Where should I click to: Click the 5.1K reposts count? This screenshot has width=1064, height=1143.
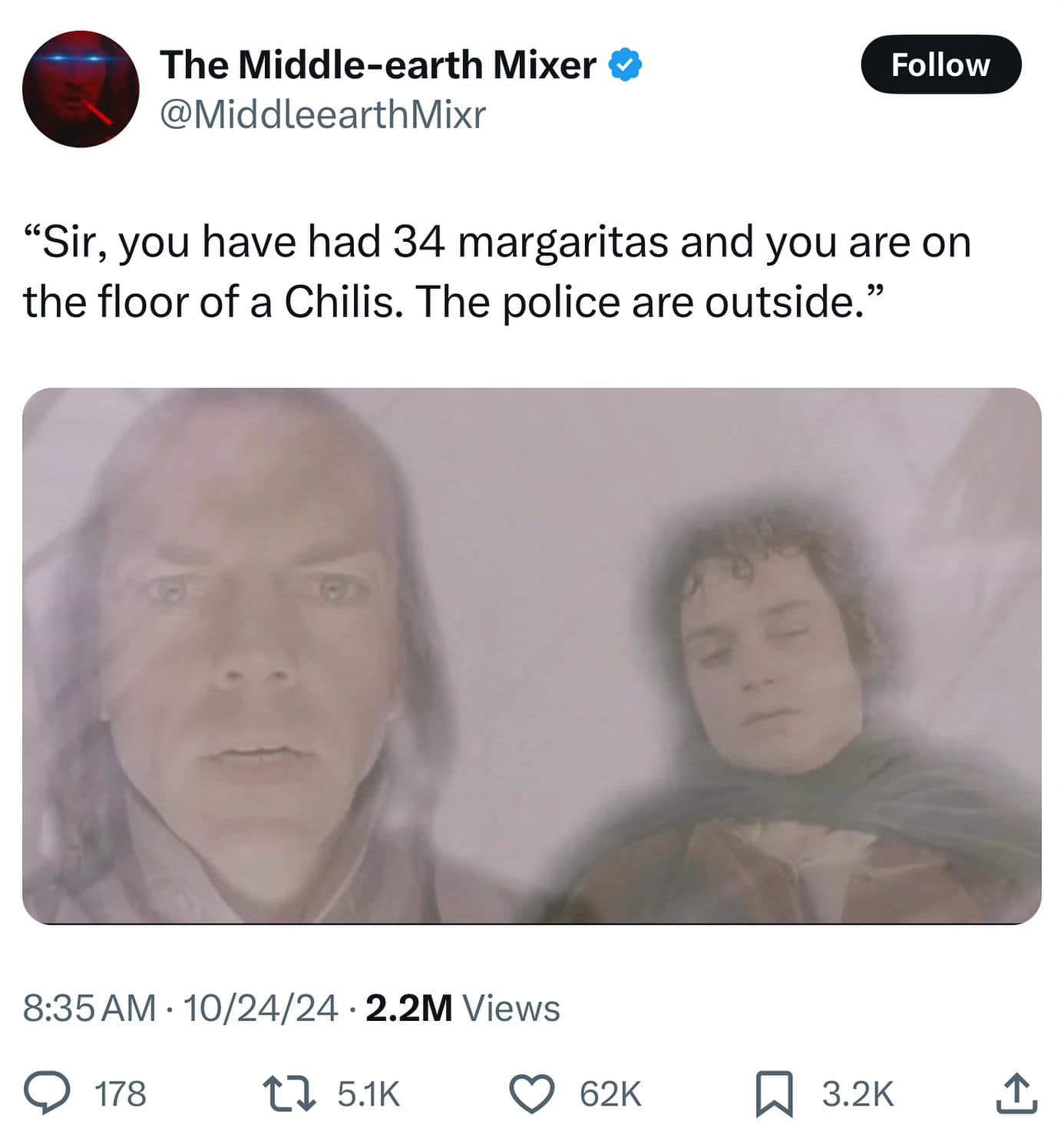tap(368, 1094)
